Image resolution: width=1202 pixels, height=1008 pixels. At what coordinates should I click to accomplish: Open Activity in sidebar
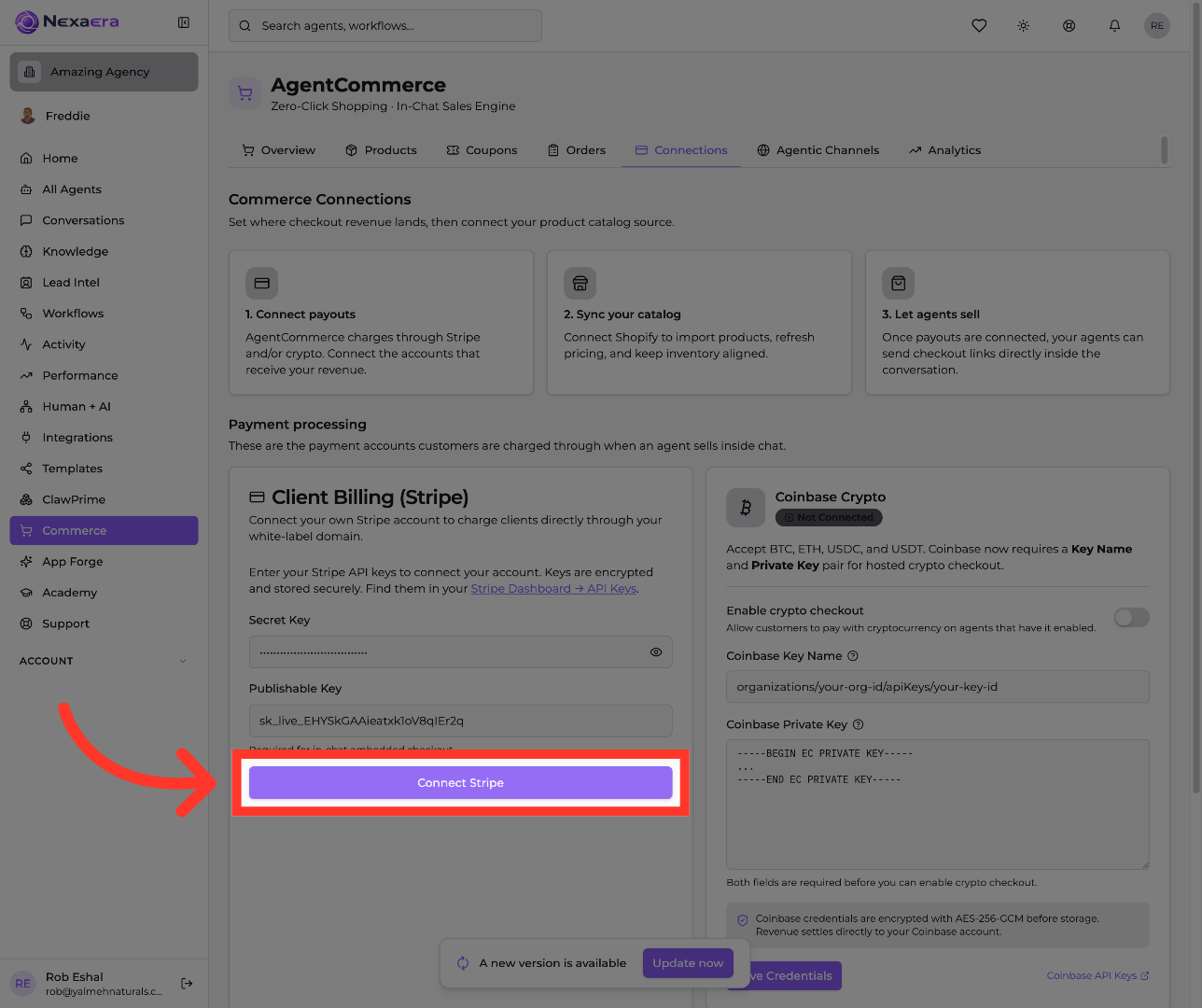[x=104, y=344]
